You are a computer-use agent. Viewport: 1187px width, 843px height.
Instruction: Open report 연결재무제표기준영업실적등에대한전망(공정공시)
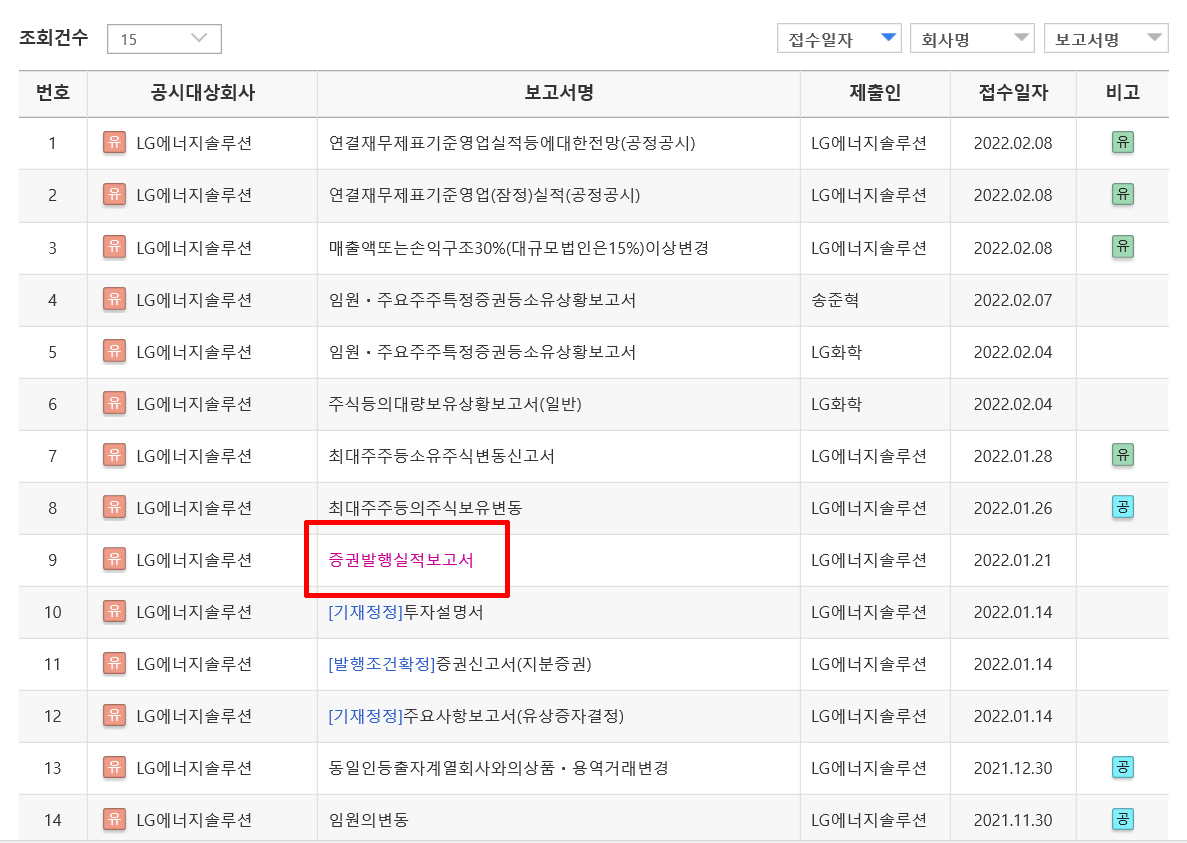[x=512, y=143]
